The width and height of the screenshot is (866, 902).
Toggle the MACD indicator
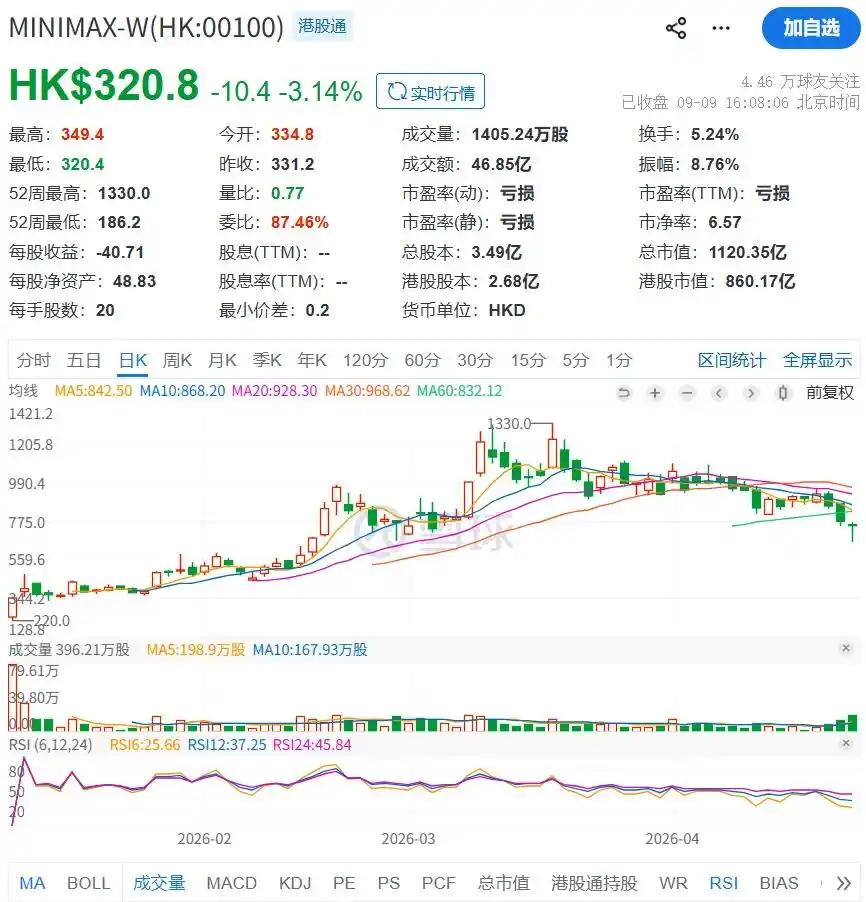click(x=231, y=883)
